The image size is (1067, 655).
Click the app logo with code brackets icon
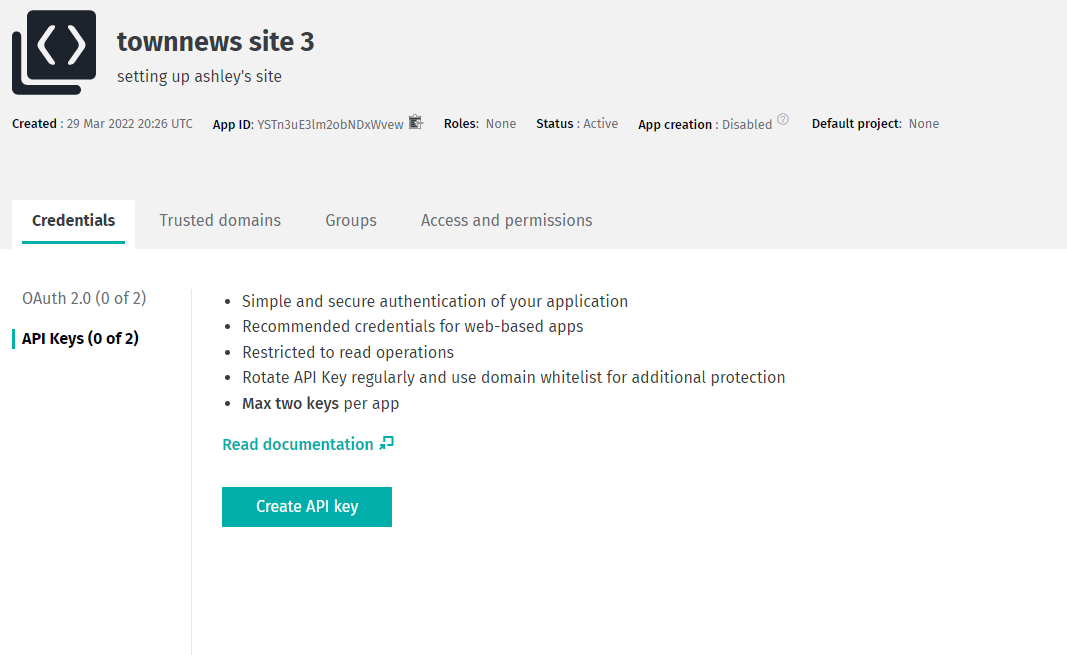tap(53, 52)
